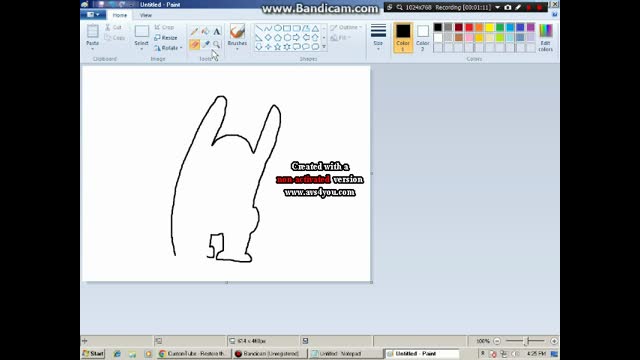
Task: Pick the green color swatch
Action: point(500,28)
